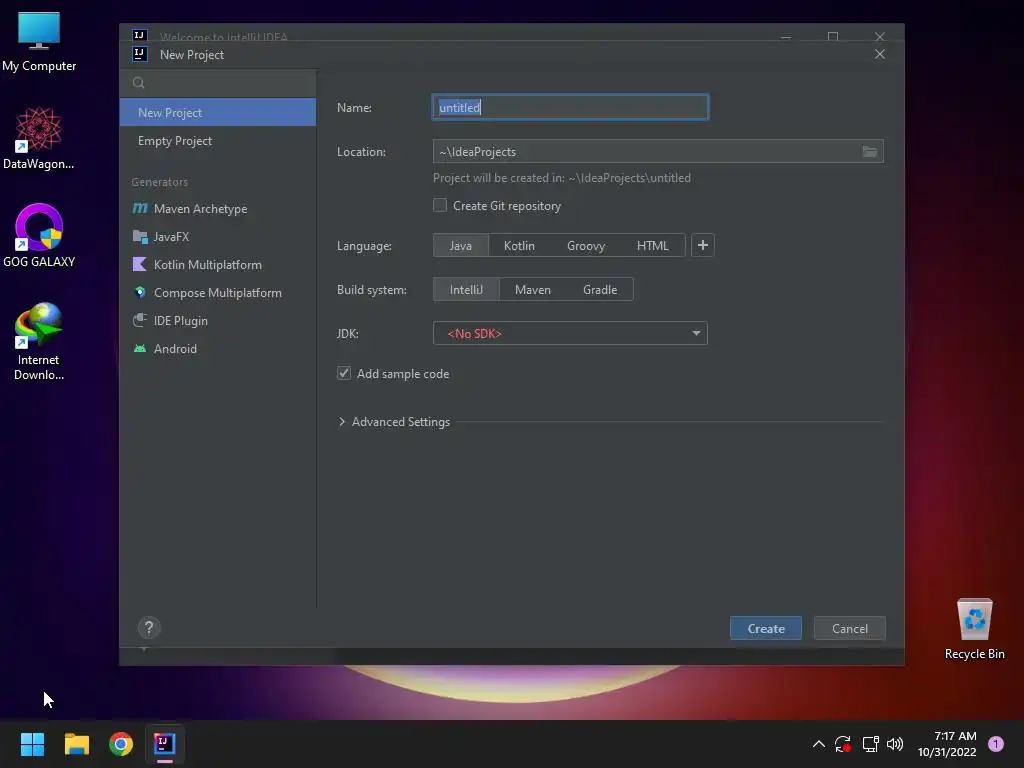
Task: Open DataWagon desktop shortcut
Action: (x=39, y=139)
